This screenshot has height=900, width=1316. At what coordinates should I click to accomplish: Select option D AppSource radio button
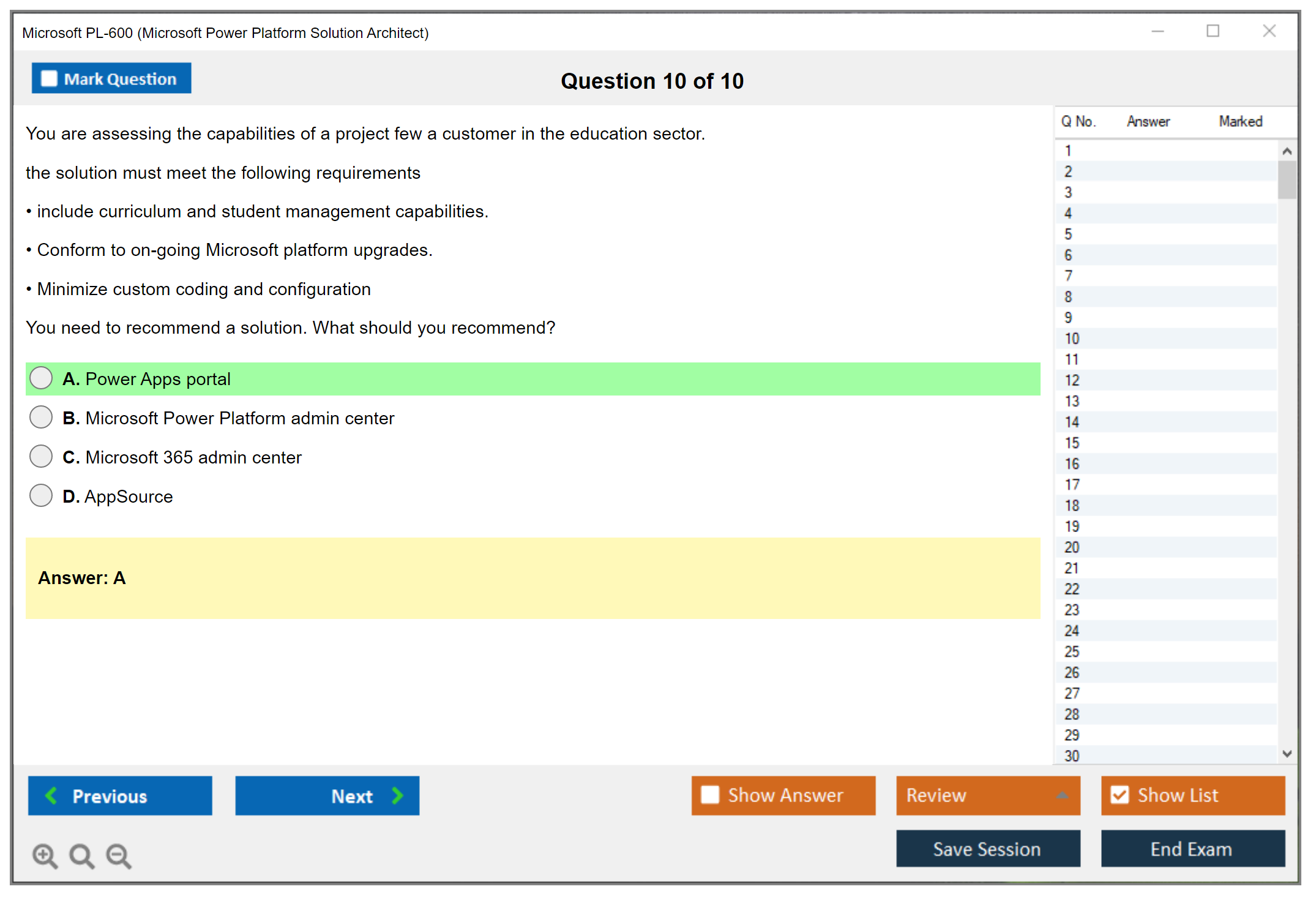[x=41, y=495]
